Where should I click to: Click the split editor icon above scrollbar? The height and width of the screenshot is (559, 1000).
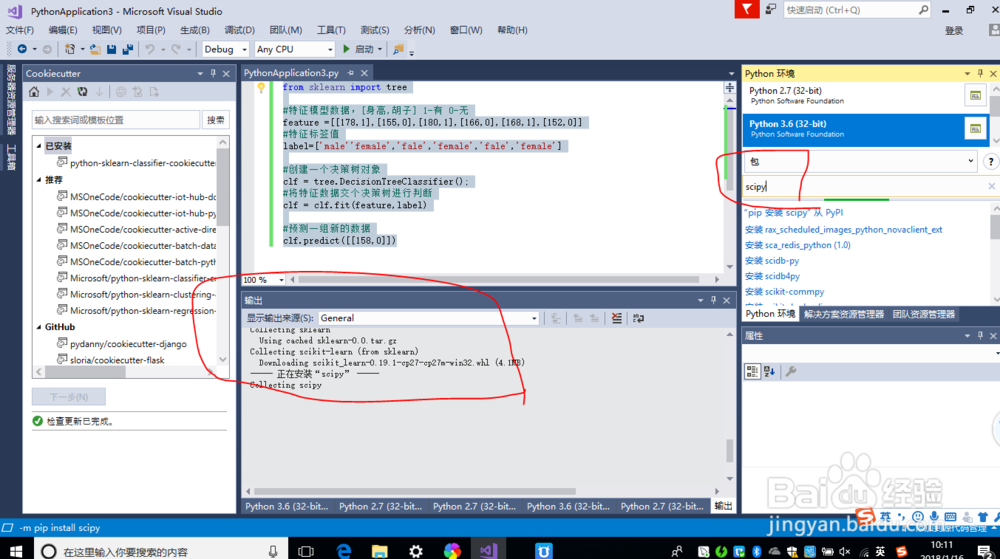[730, 88]
